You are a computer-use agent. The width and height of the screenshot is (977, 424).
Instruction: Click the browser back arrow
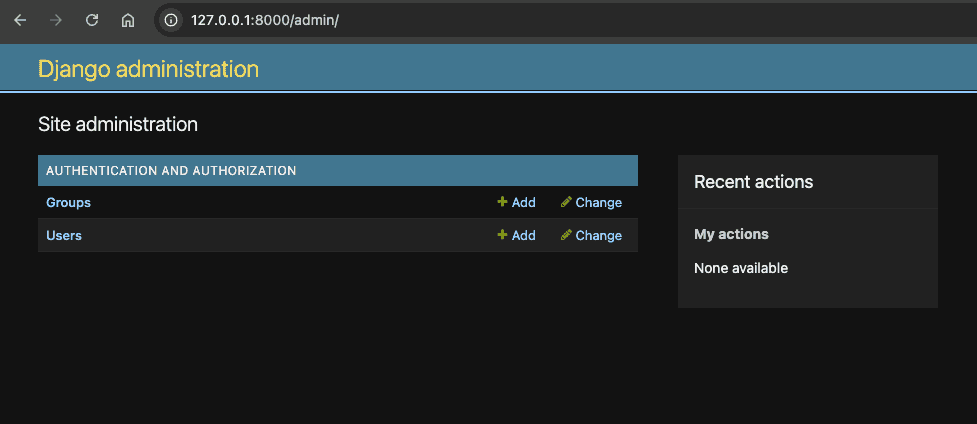[20, 20]
